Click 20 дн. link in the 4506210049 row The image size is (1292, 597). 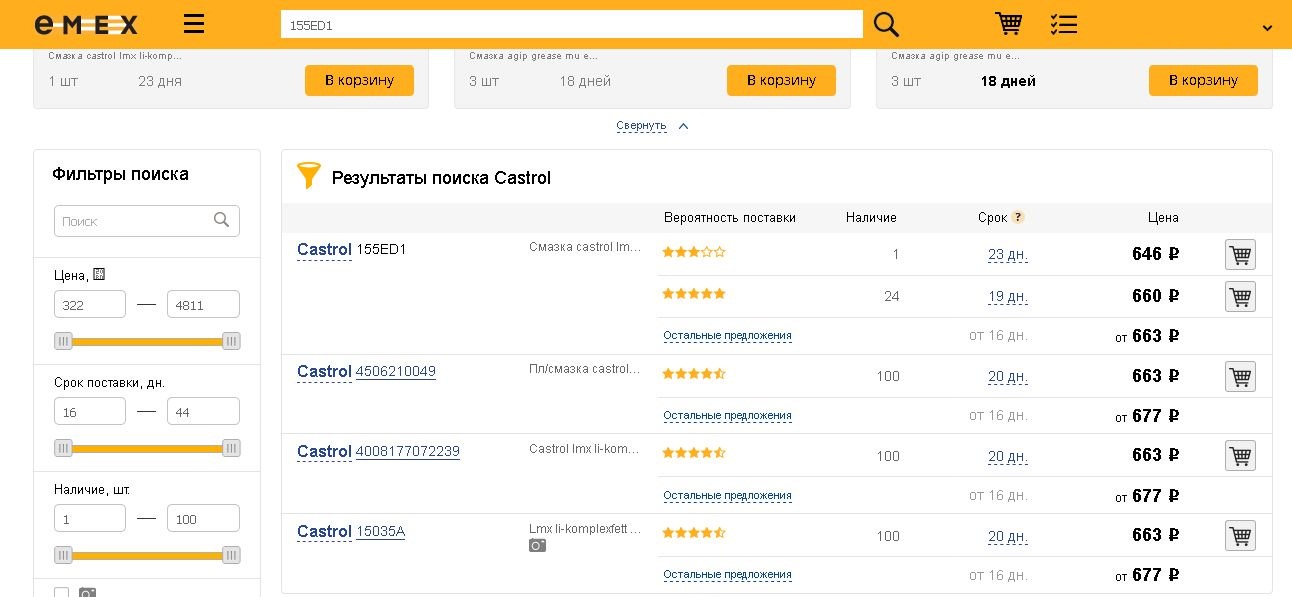click(x=1008, y=376)
